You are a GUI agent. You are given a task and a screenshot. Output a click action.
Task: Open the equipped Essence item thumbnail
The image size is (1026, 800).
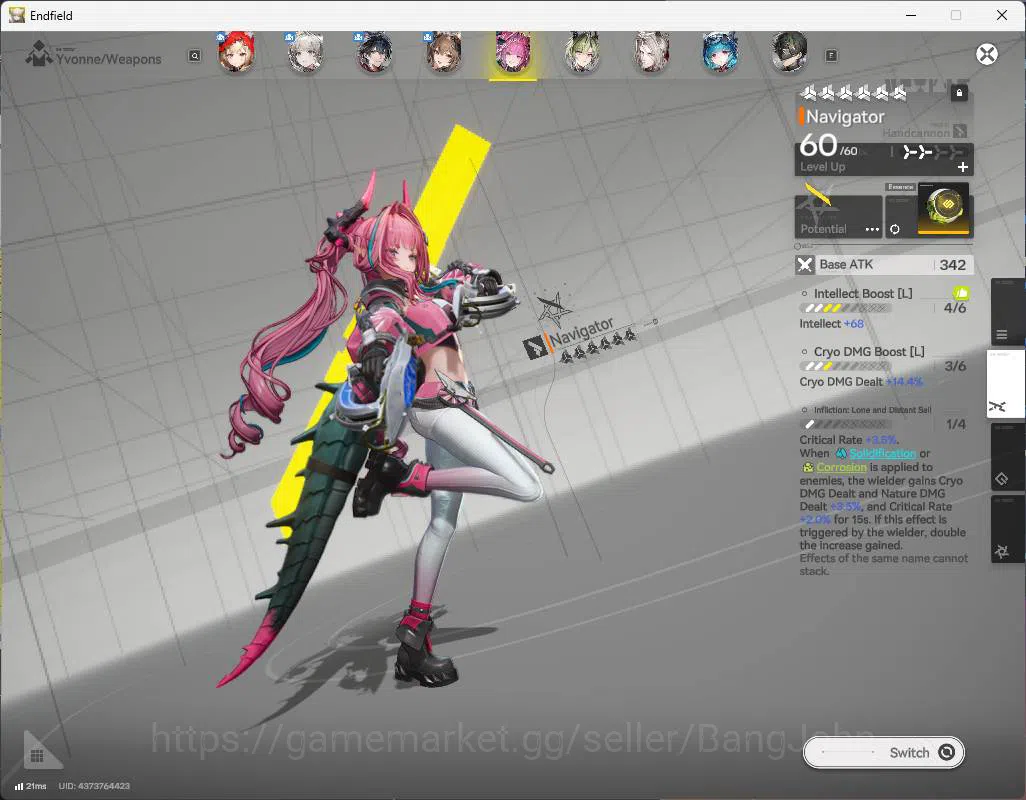pos(943,209)
